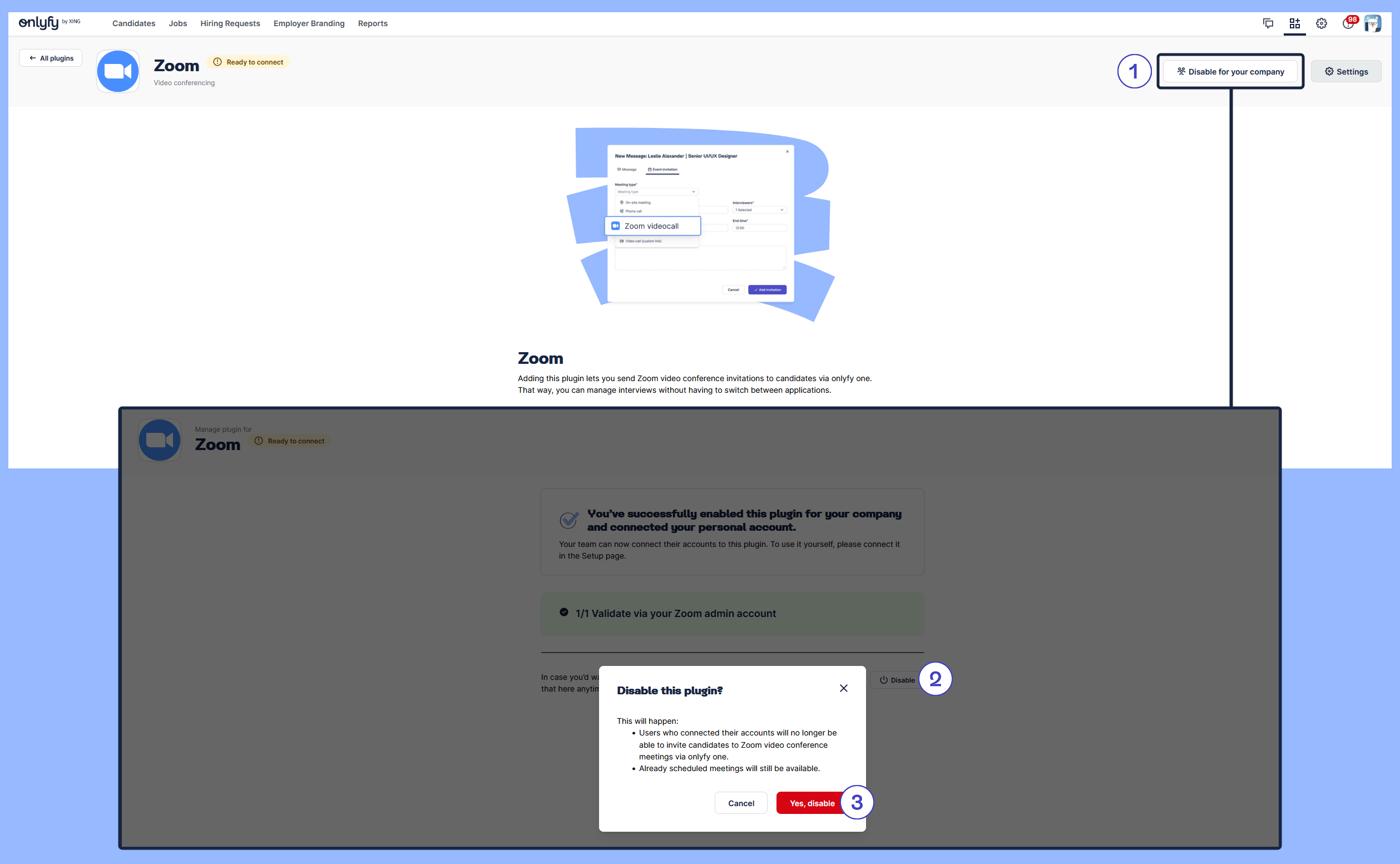Open the Candidates menu
Image resolution: width=1400 pixels, height=864 pixels.
pos(133,23)
